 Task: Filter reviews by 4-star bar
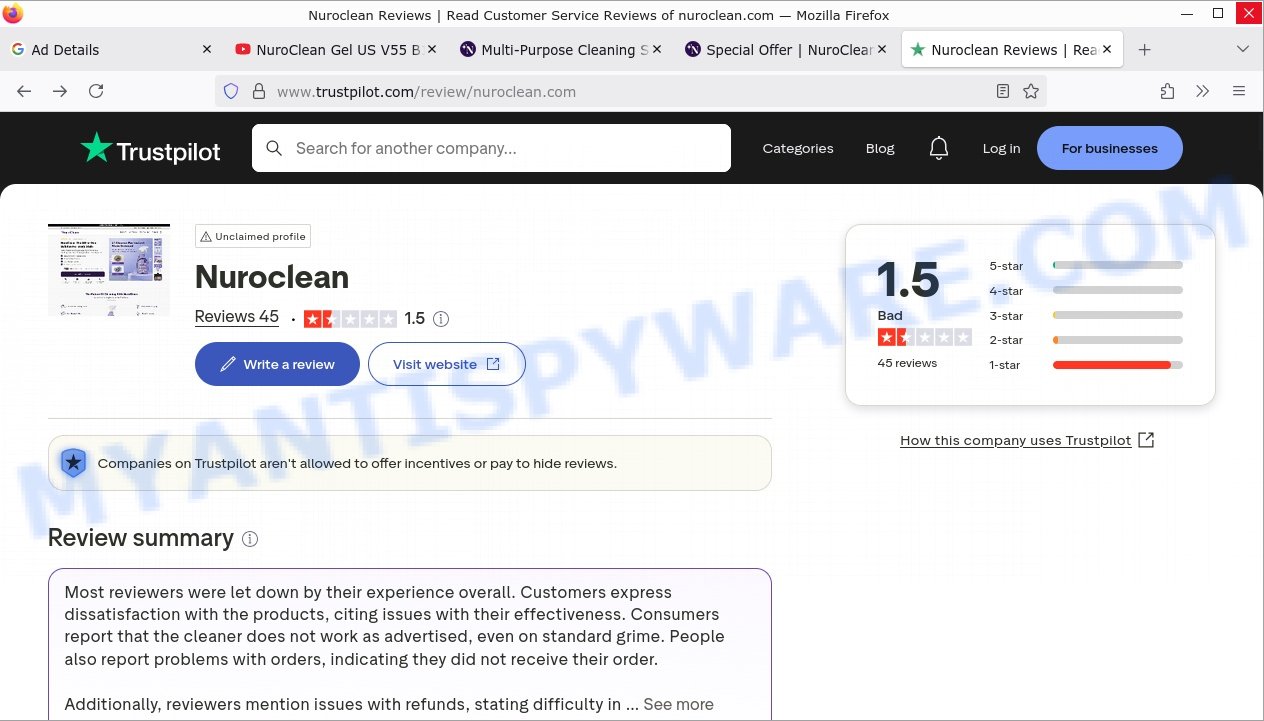[x=1086, y=291]
